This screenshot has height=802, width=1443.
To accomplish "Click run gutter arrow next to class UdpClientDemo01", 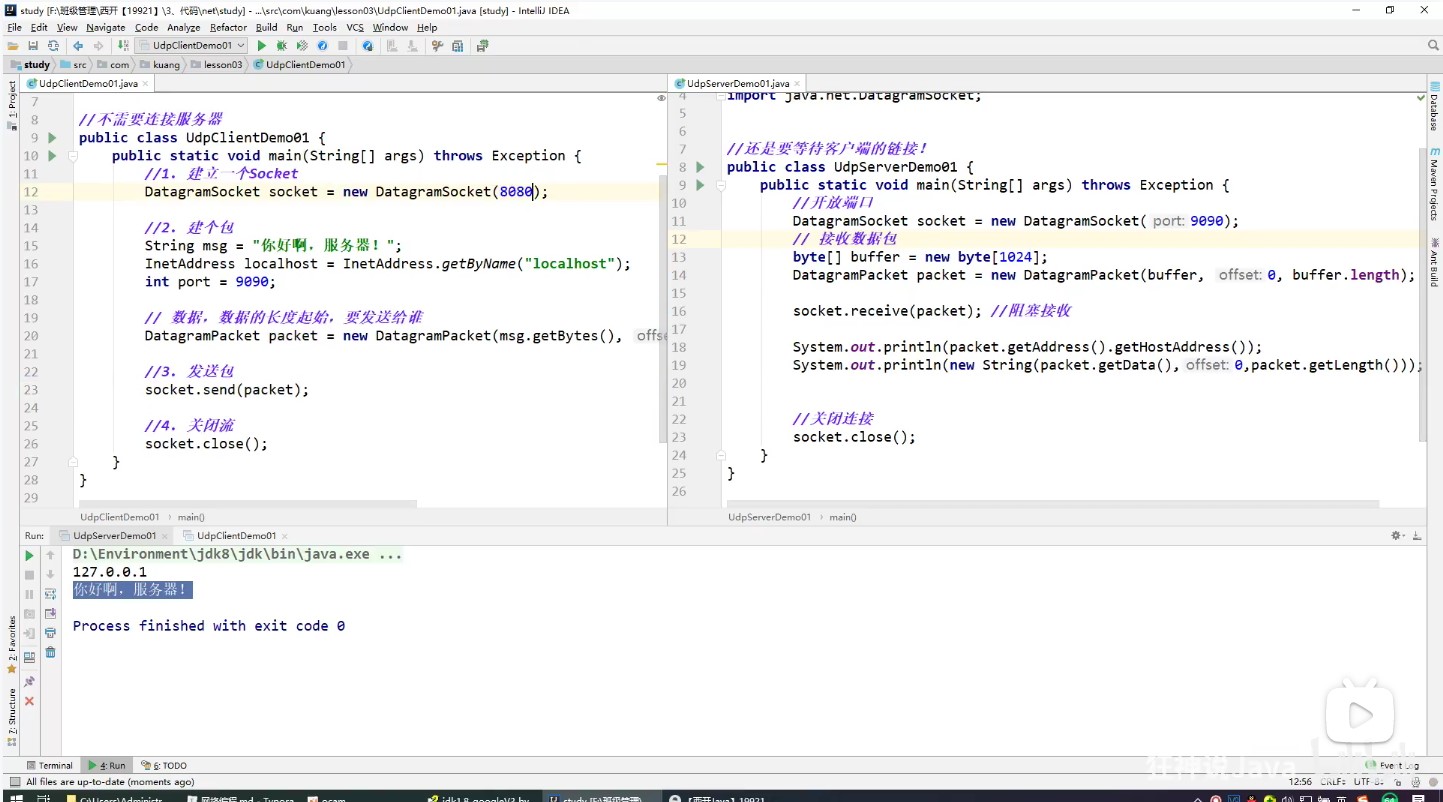I will click(x=53, y=138).
